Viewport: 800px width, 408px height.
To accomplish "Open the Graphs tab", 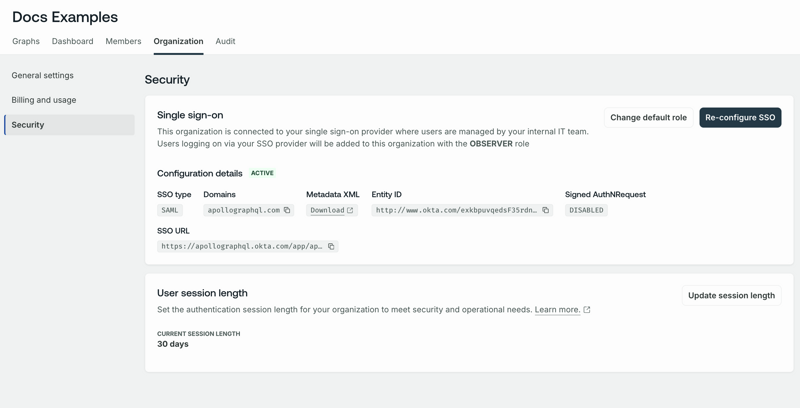I will (x=26, y=41).
